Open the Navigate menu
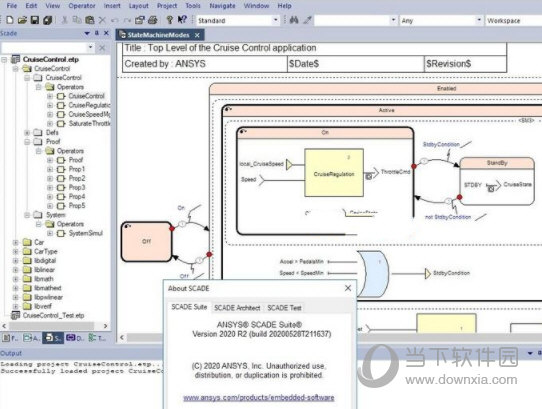The image size is (542, 409). (222, 6)
